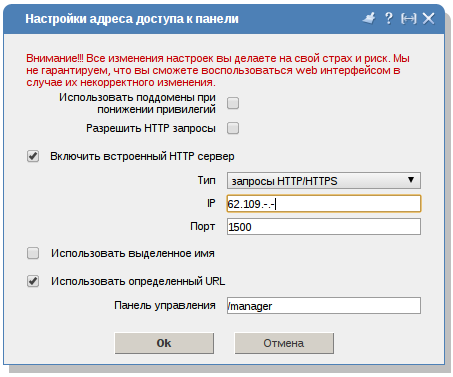
Task: Click the 'Использовать определенный URL' label text
Action: point(138,281)
